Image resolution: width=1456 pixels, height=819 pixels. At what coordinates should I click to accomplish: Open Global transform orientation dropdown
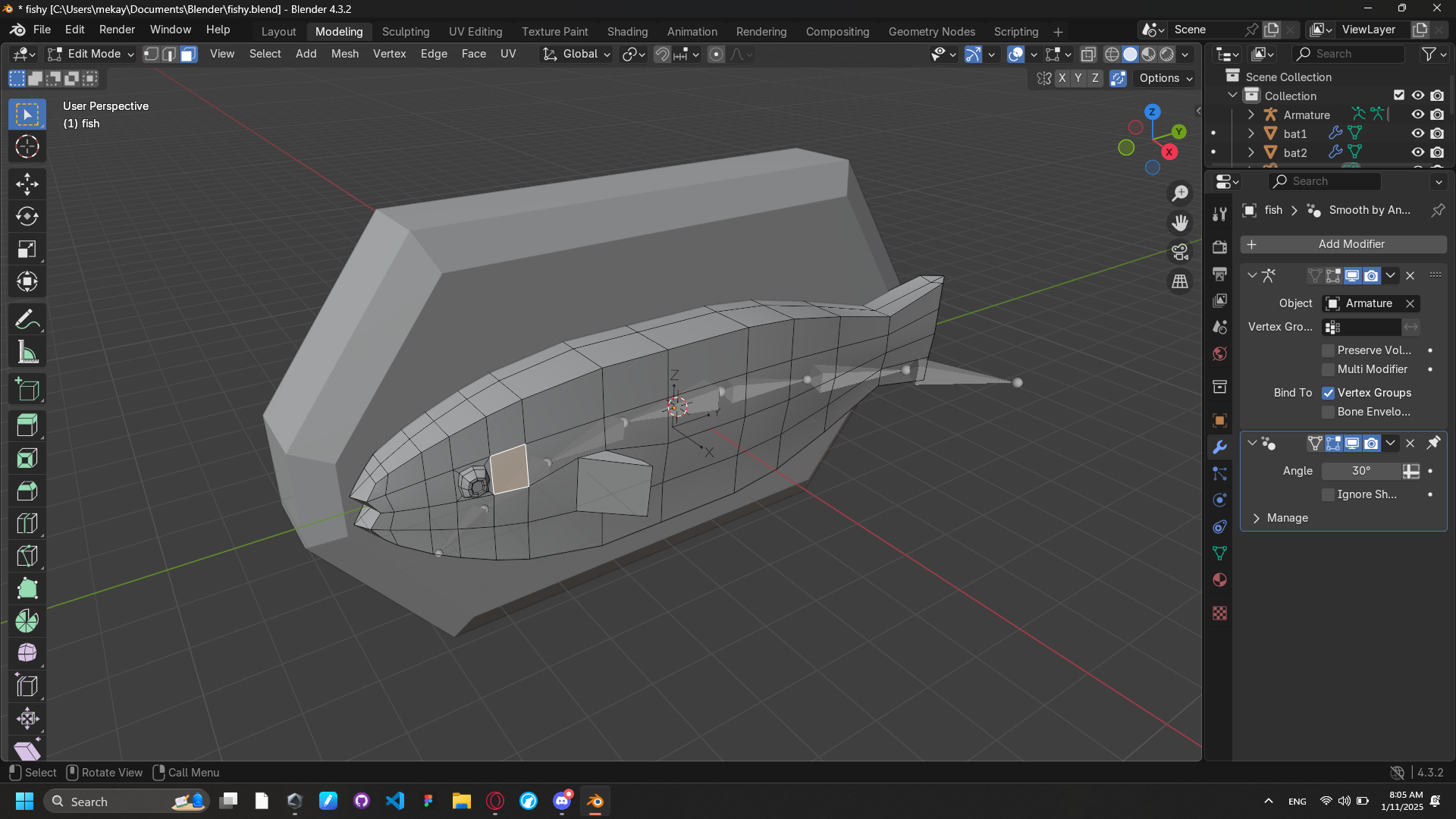coord(576,54)
